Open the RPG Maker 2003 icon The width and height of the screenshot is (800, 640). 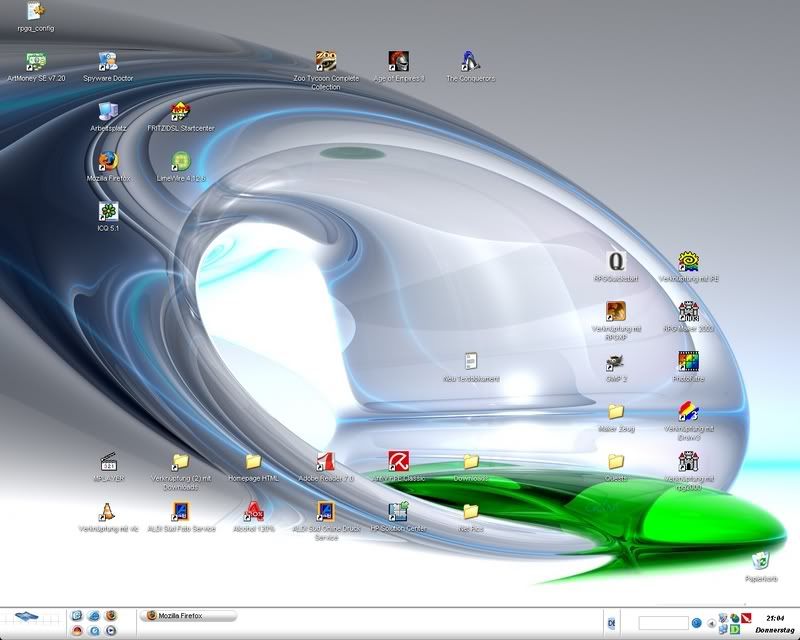coord(688,311)
